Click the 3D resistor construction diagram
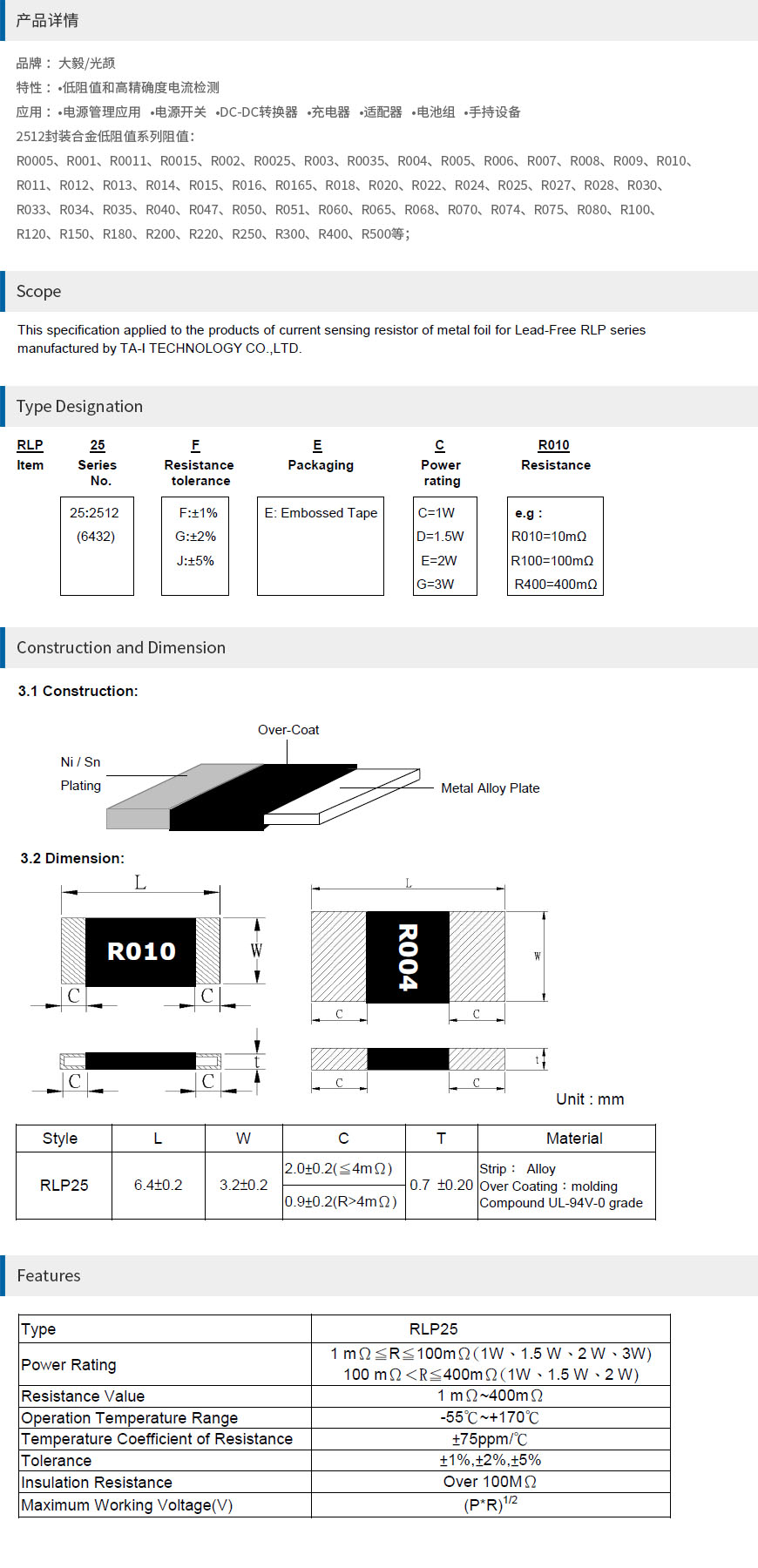The height and width of the screenshot is (1568, 758). tap(261, 797)
